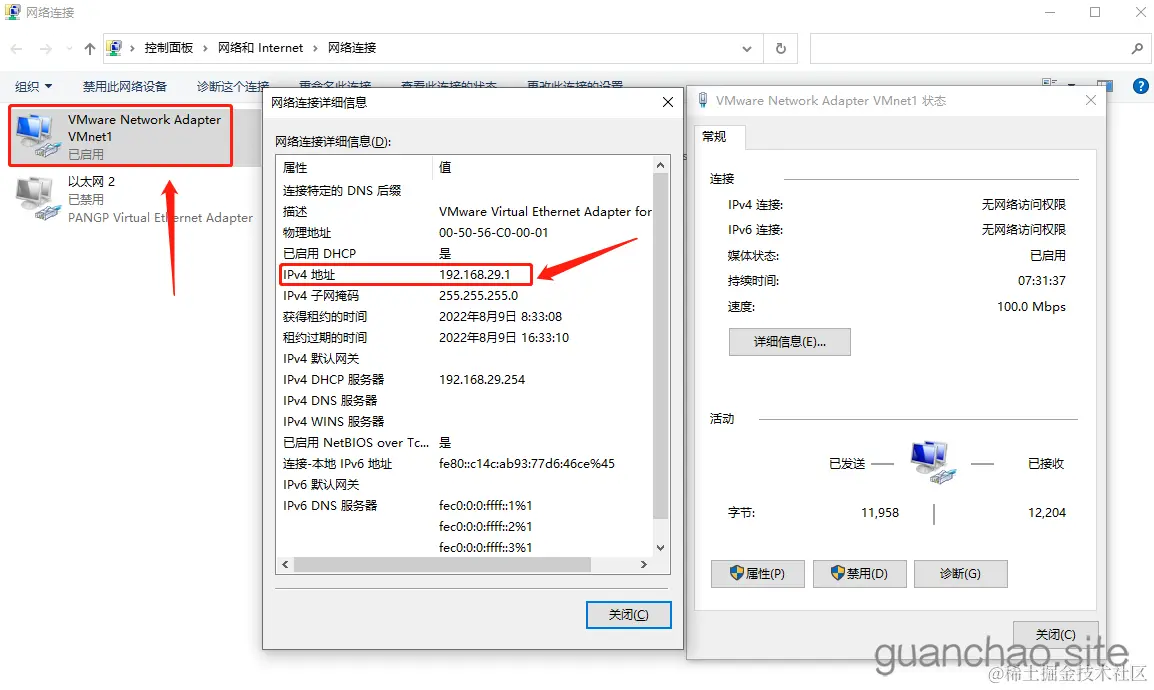Go up one folder level
The image size is (1154, 690).
coord(89,49)
